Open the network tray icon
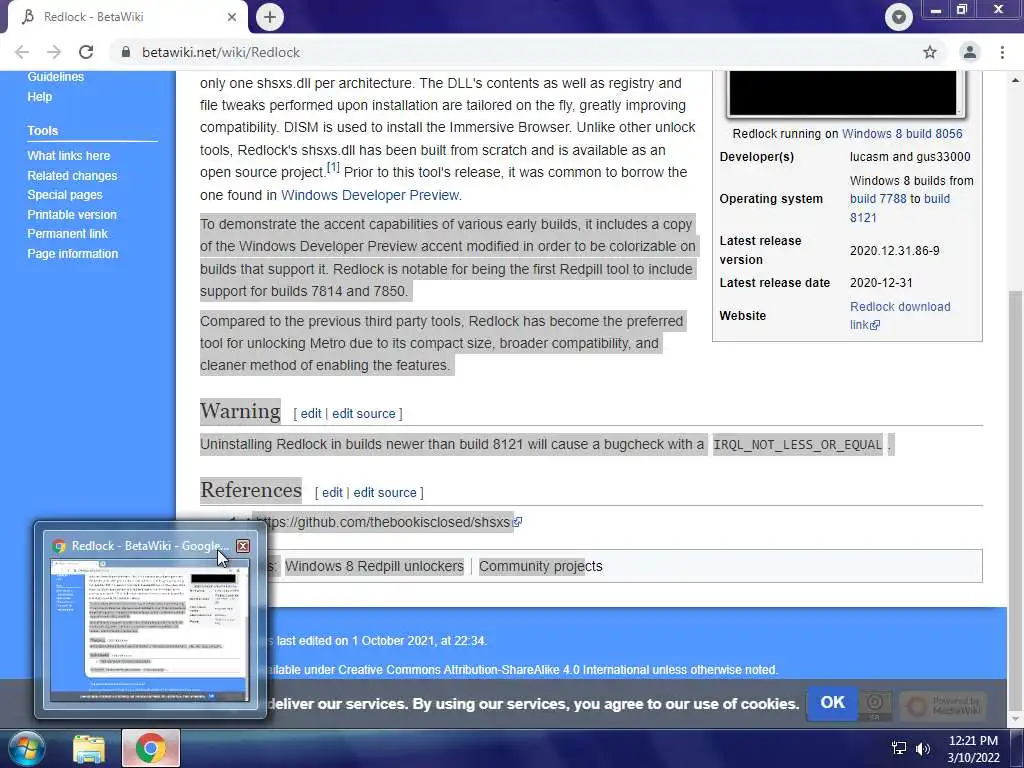 tap(899, 748)
